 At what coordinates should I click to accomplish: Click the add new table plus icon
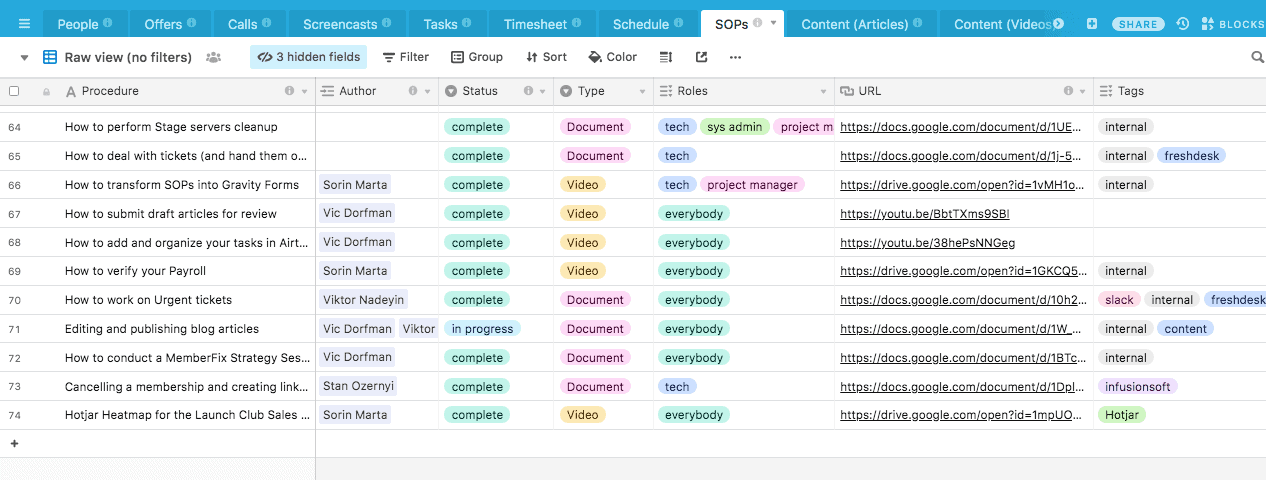(1091, 24)
